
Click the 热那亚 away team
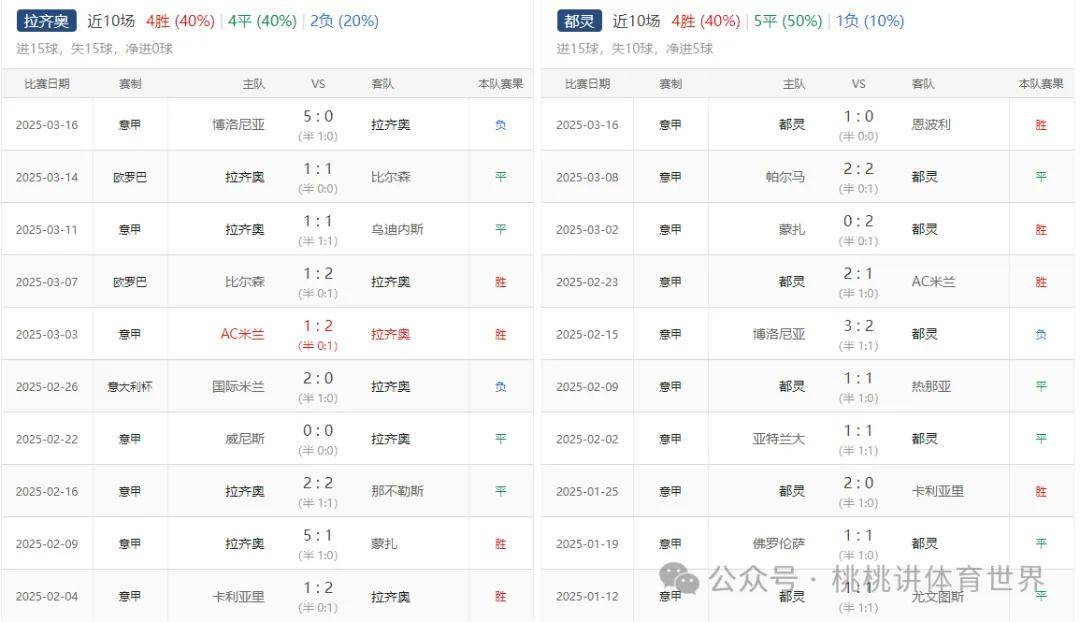931,386
